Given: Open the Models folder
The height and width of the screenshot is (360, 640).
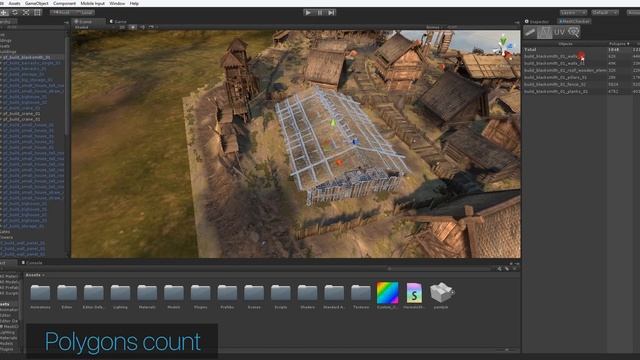Looking at the screenshot, I should click(174, 296).
